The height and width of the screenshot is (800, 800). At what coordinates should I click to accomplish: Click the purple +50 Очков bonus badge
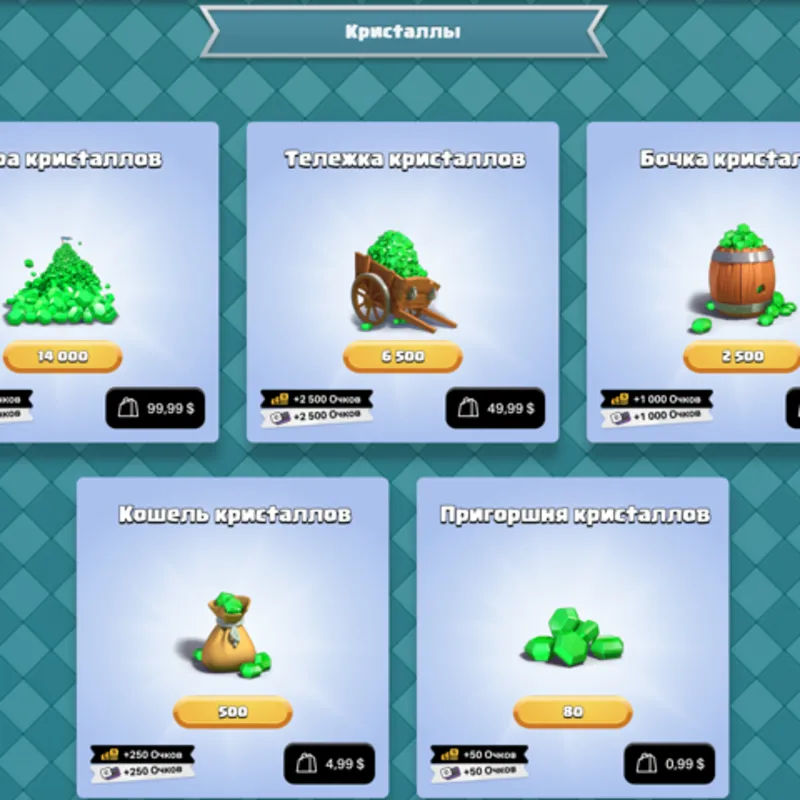[x=480, y=771]
